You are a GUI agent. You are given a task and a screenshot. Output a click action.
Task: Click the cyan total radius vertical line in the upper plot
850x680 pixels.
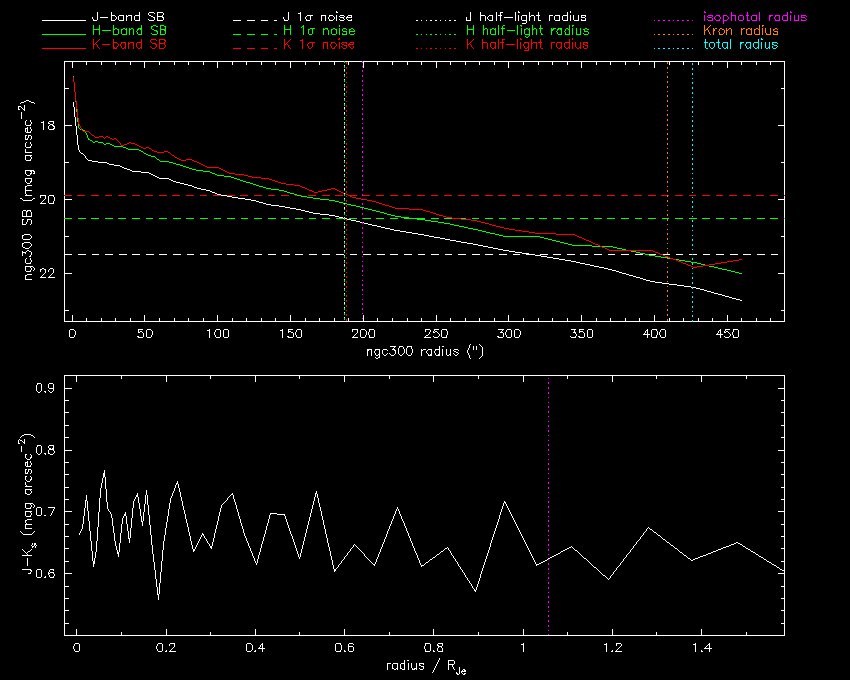tap(692, 150)
